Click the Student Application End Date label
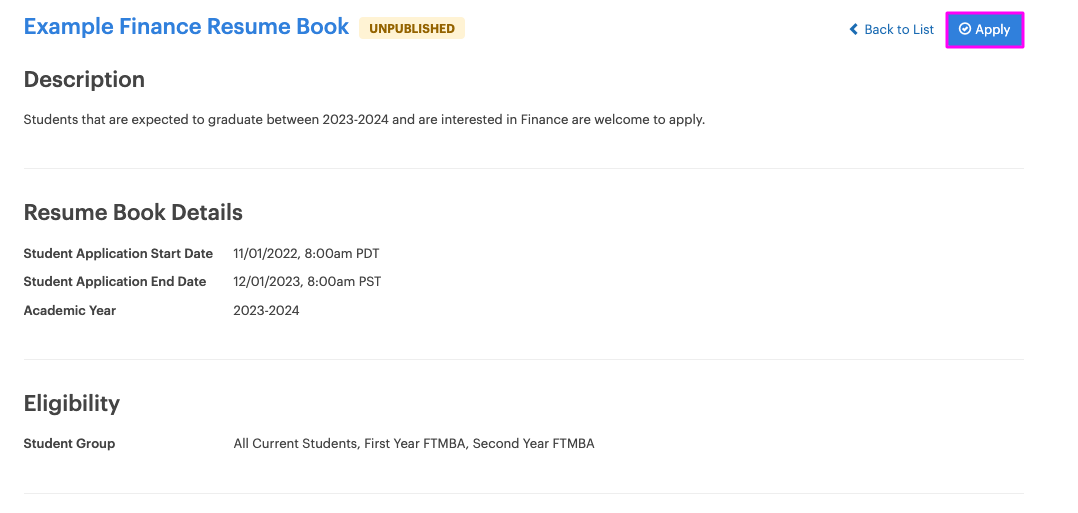Screen dimensions: 1078x513 (x=115, y=282)
